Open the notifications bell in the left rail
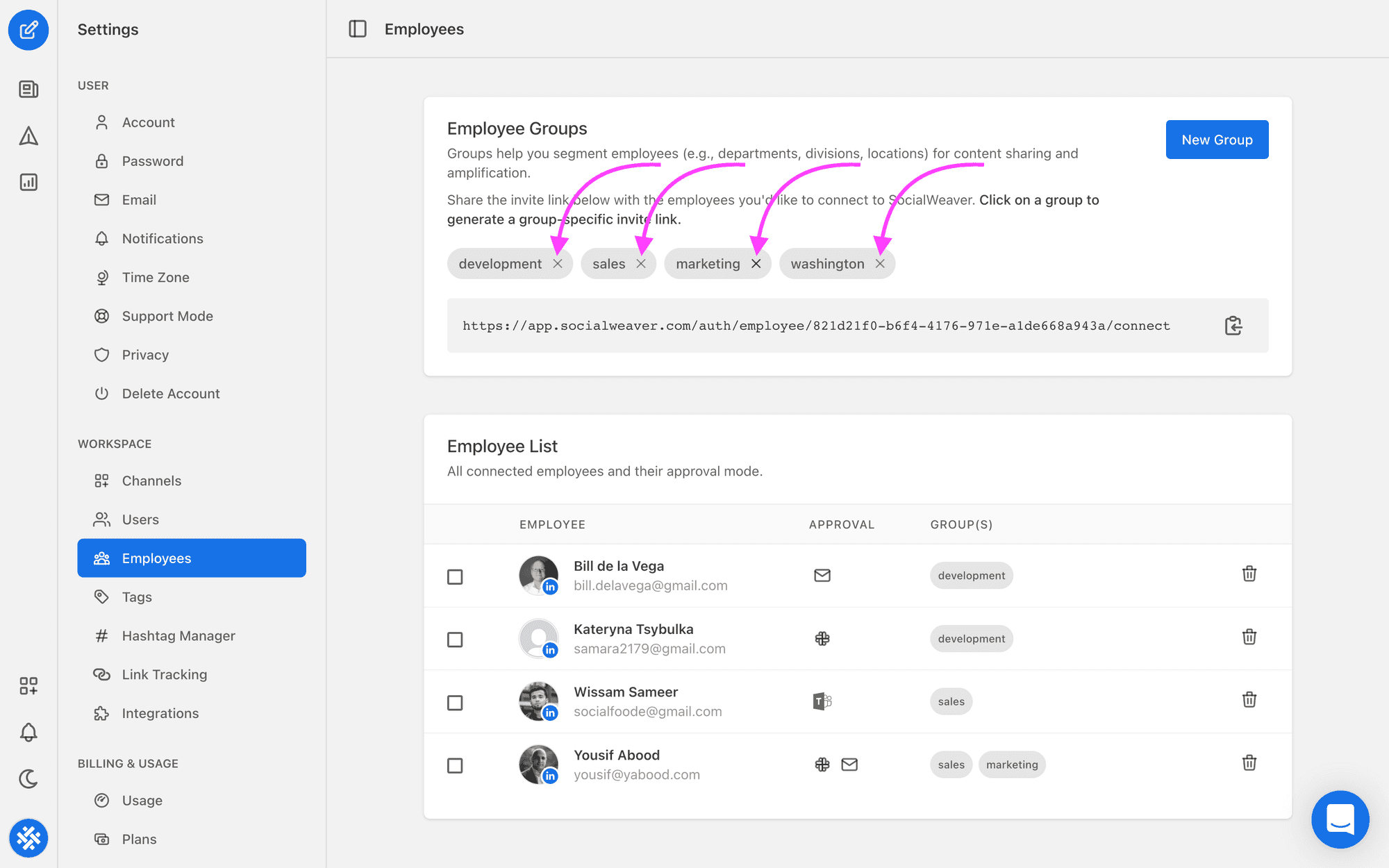The height and width of the screenshot is (868, 1389). (x=28, y=732)
